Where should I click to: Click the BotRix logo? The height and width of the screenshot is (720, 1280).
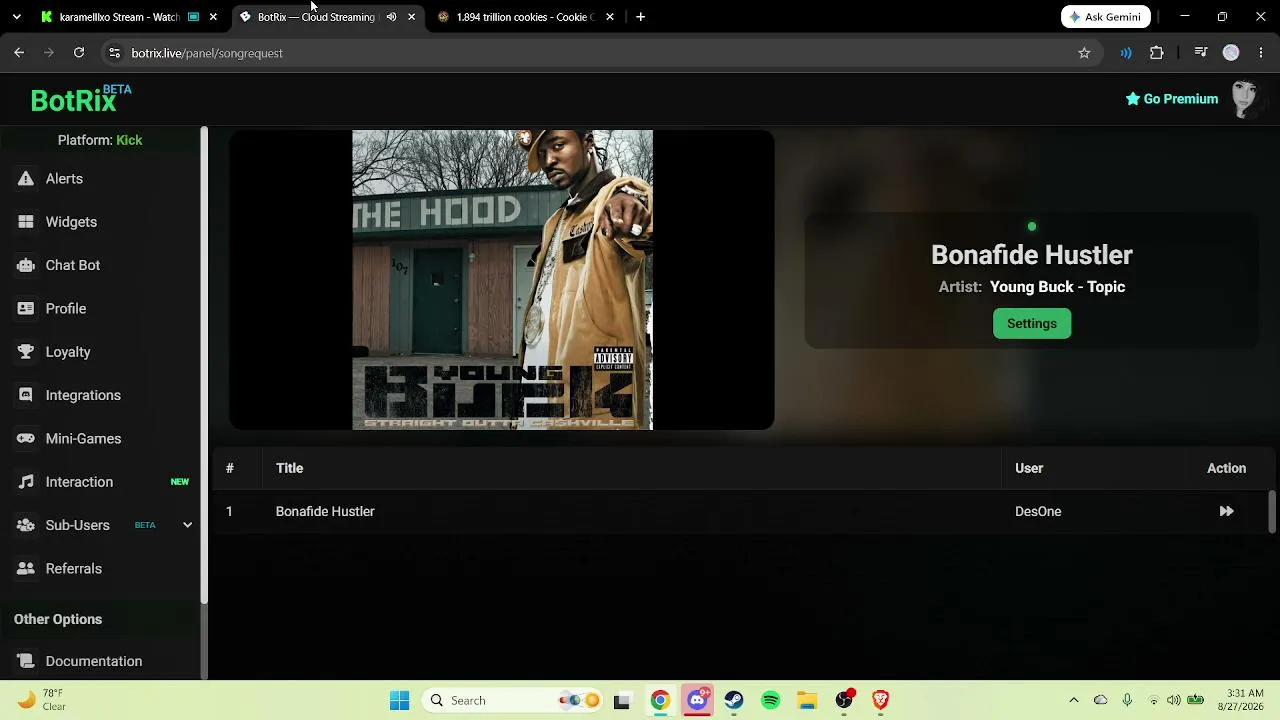click(80, 99)
